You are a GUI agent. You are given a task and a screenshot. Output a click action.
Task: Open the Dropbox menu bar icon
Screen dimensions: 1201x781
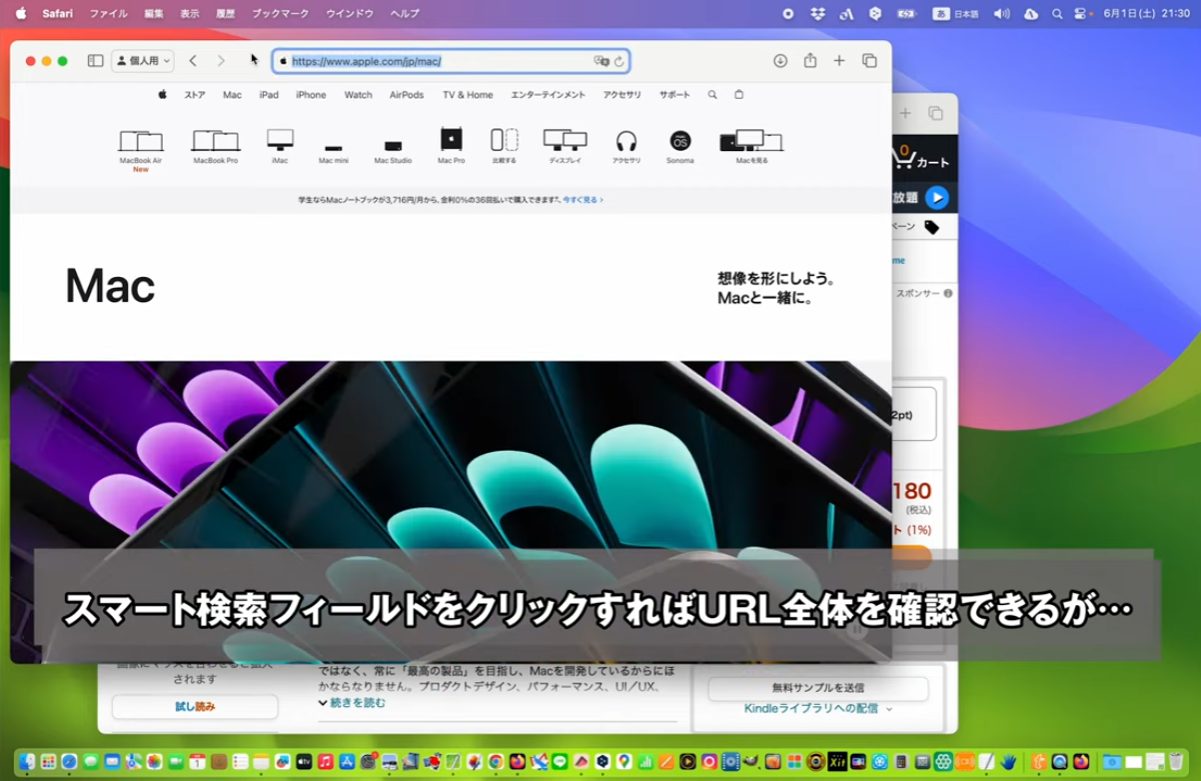818,14
